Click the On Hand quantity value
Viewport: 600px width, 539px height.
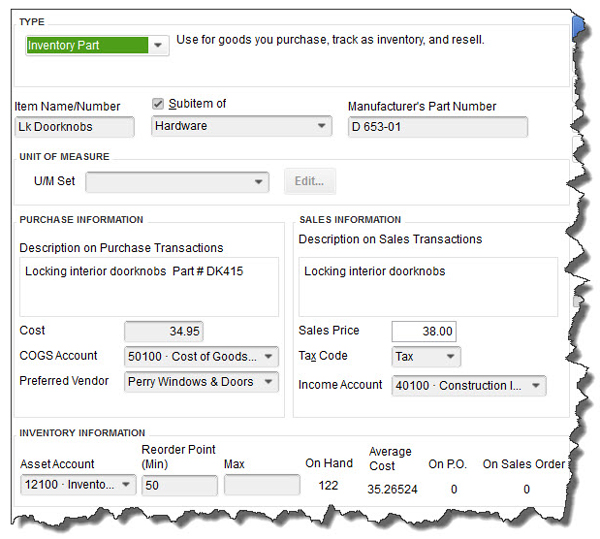(327, 486)
